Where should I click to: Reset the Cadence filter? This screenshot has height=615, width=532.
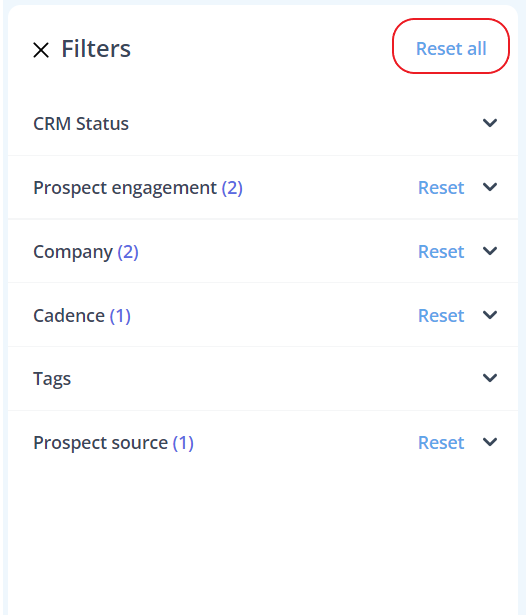pos(441,315)
